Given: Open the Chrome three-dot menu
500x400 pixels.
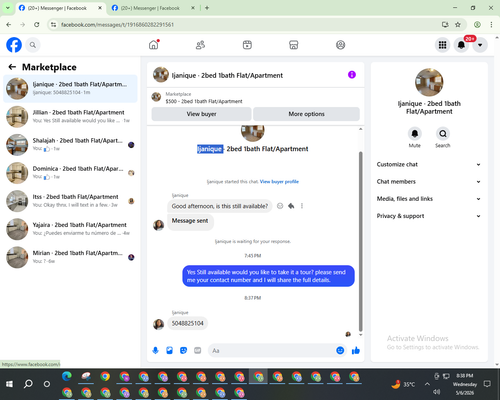Looking at the screenshot, I should pyautogui.click(x=491, y=25).
